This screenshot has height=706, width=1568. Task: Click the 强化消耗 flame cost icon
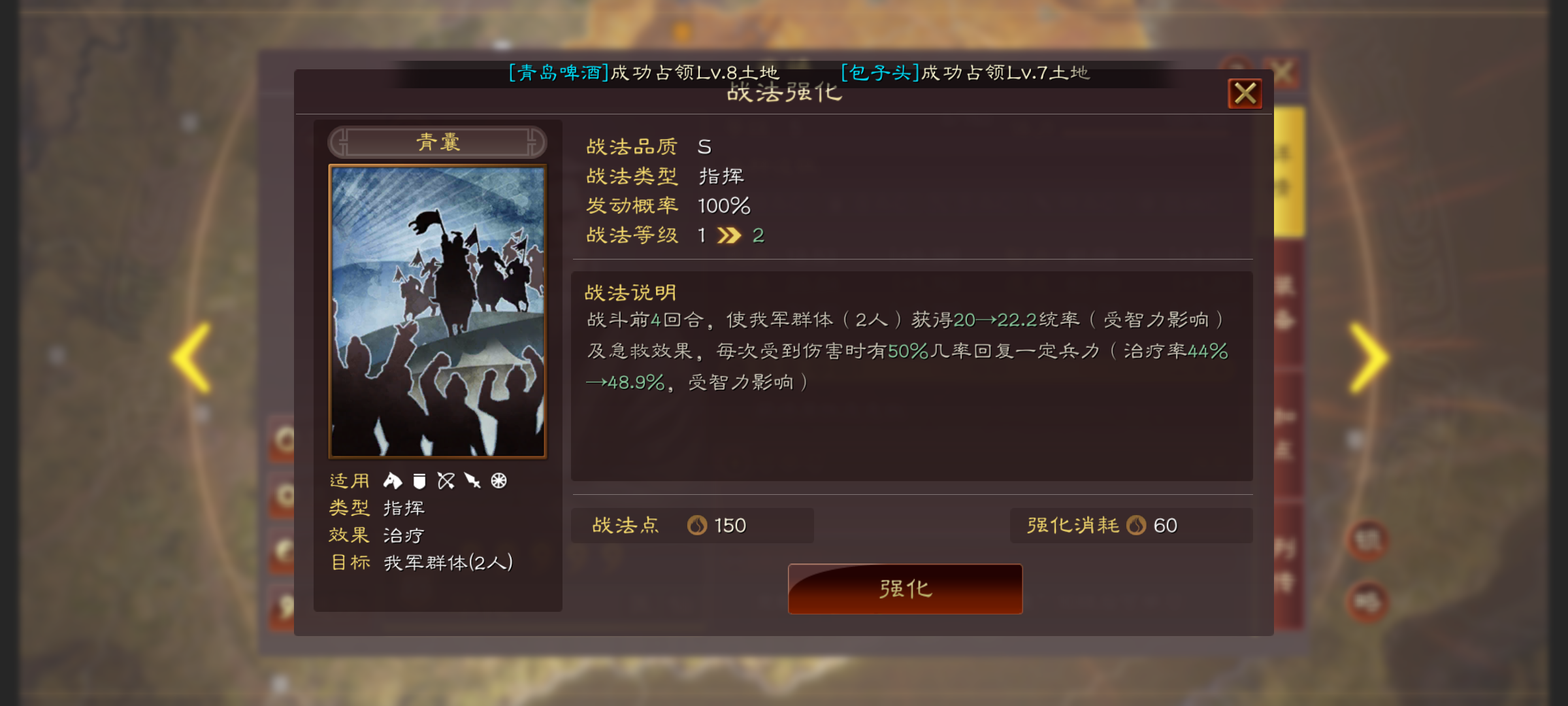tap(1136, 525)
